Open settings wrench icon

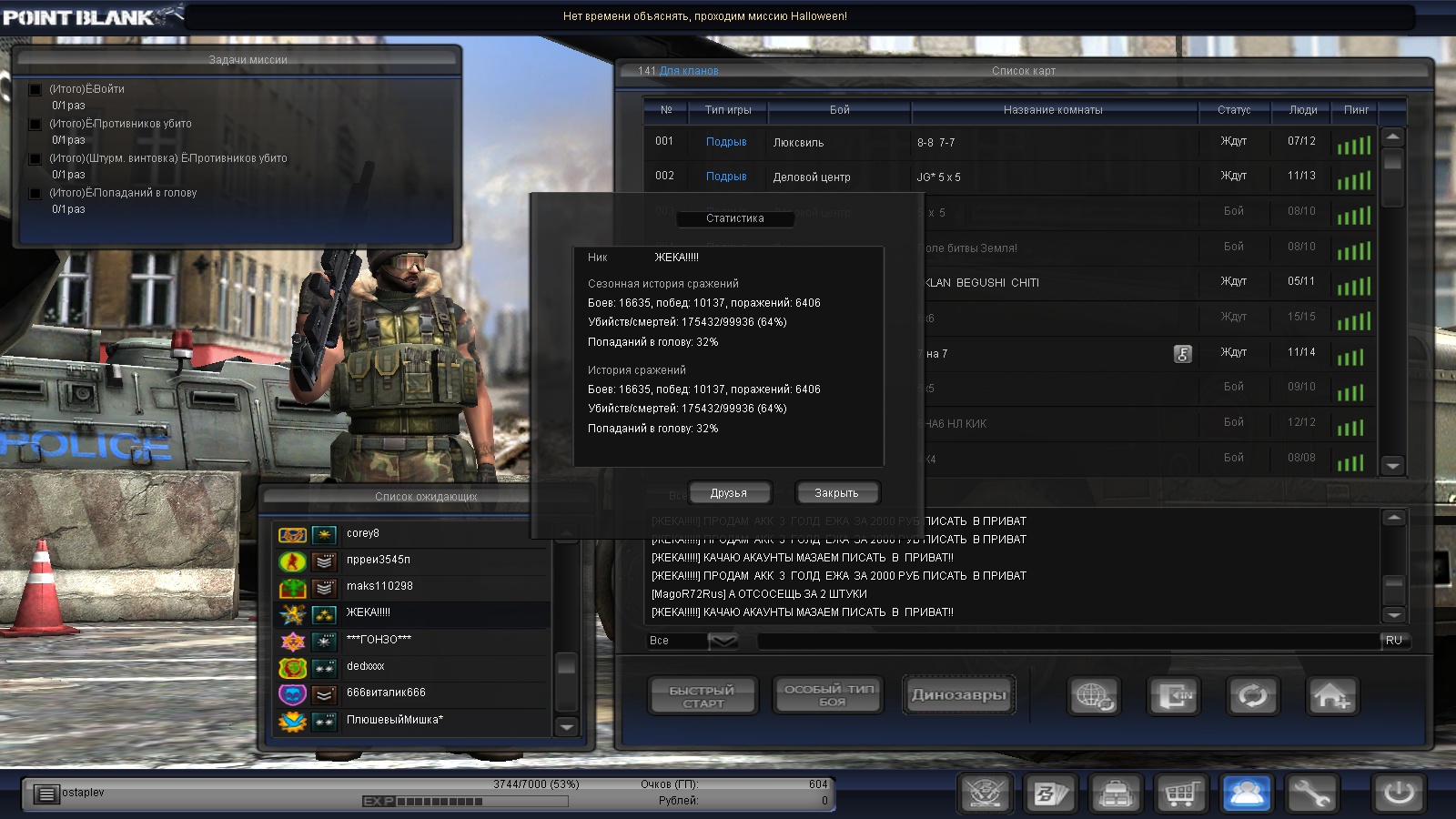tap(1312, 794)
